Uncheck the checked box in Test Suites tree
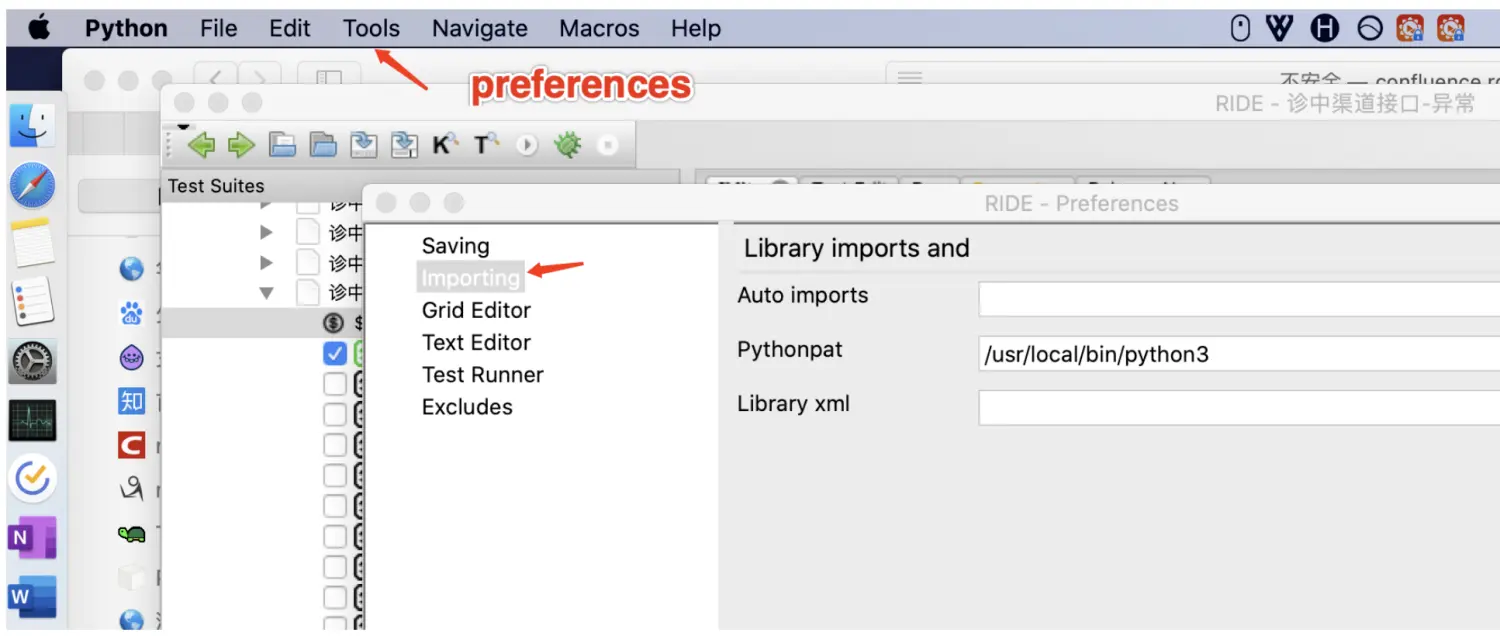 [335, 353]
